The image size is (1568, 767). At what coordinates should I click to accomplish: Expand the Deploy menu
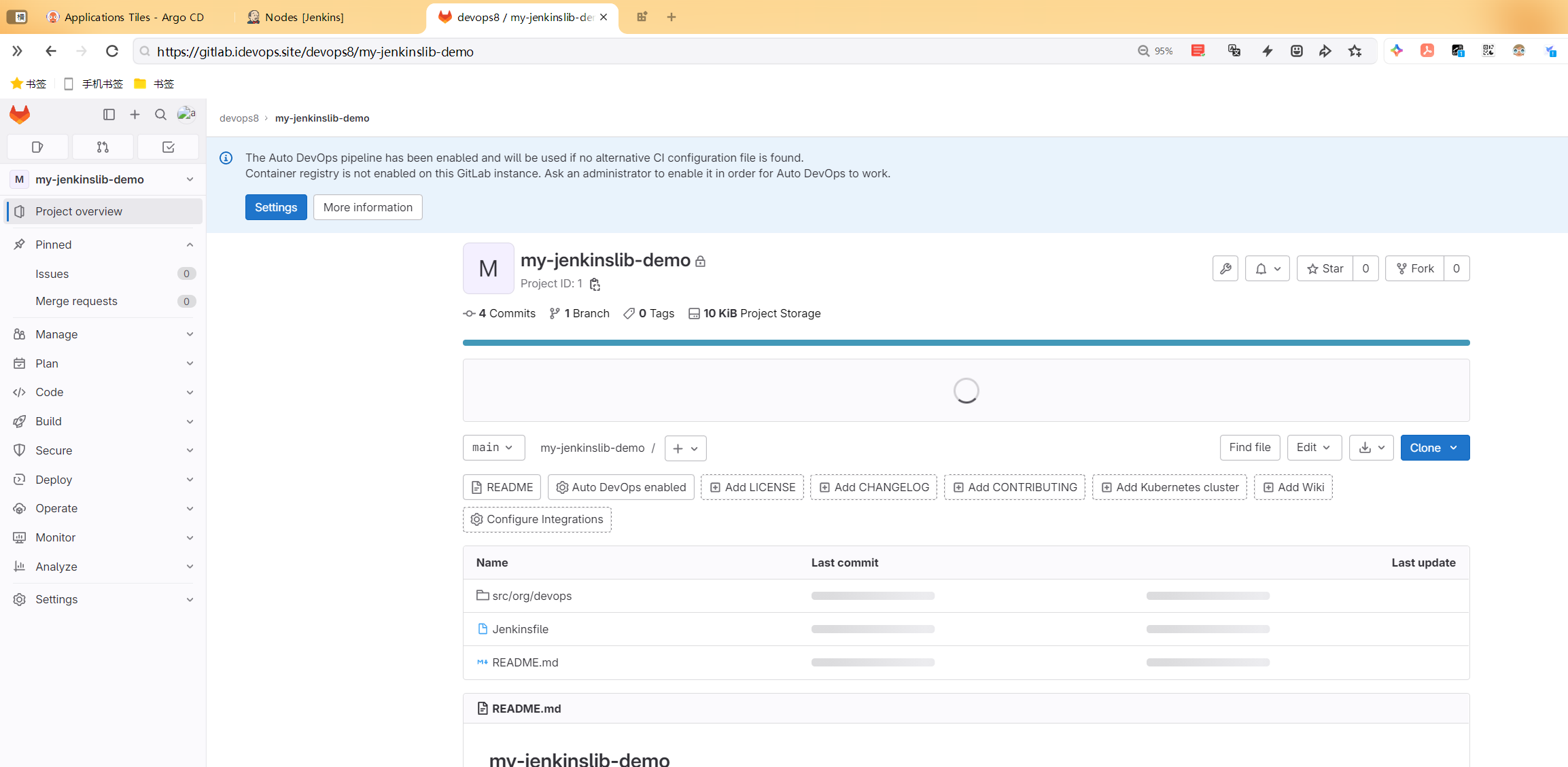(103, 480)
